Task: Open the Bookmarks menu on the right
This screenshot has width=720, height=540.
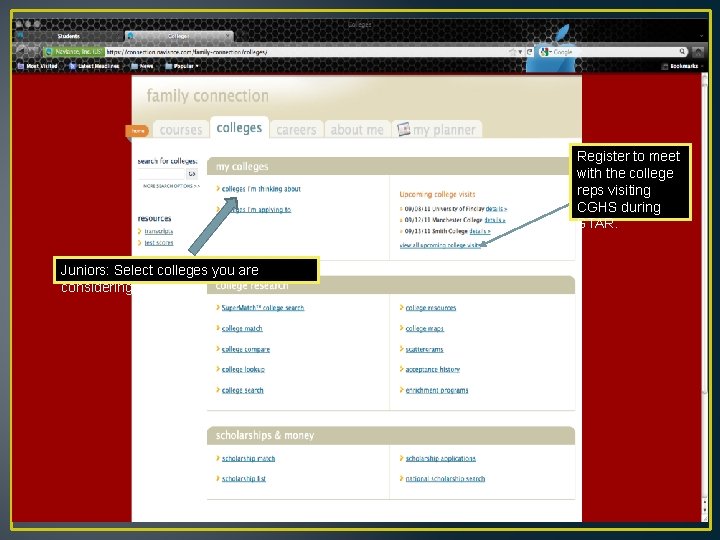Action: (681, 66)
